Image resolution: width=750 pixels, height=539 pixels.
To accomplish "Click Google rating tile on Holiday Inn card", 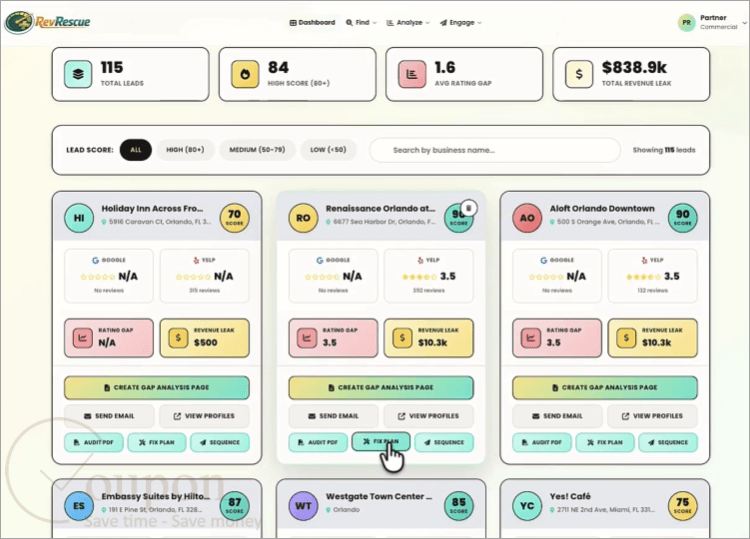I will click(x=109, y=276).
